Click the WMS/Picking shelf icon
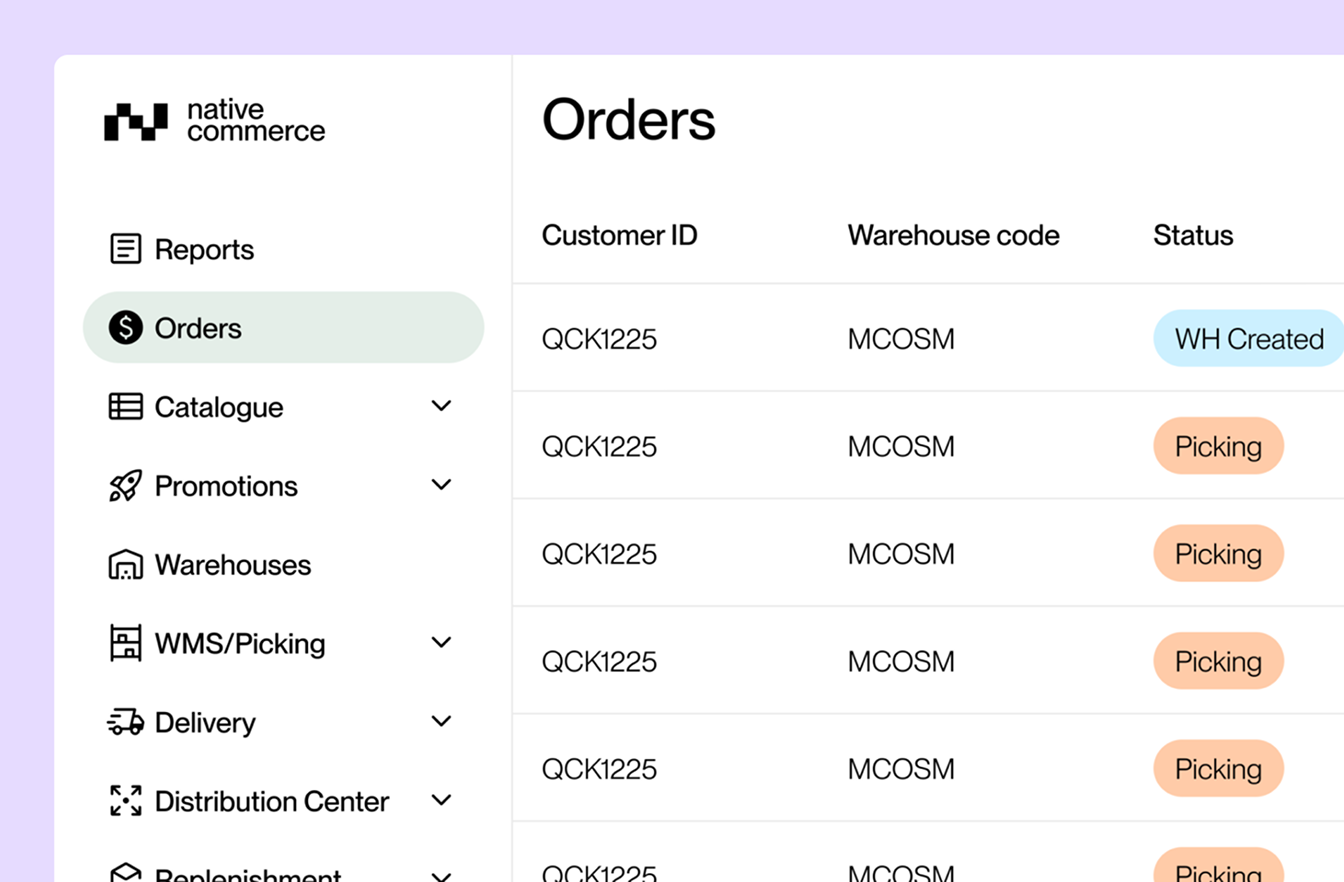Screen dimensions: 1344x882 click(x=124, y=643)
